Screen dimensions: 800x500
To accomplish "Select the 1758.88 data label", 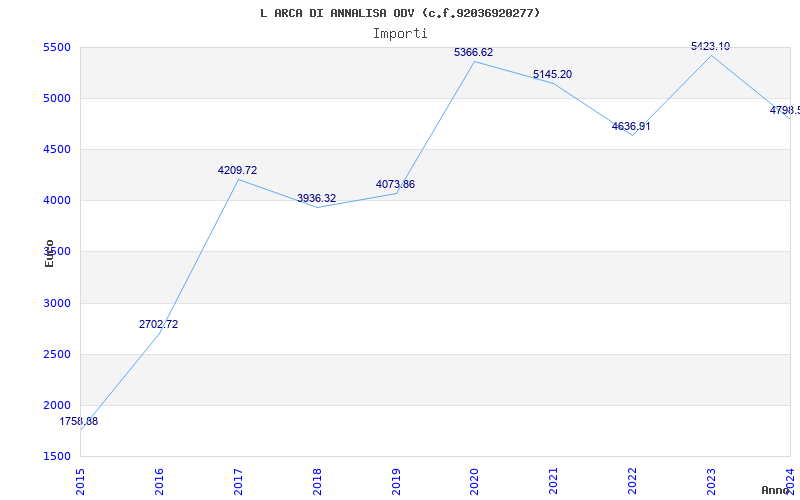I will point(79,421).
